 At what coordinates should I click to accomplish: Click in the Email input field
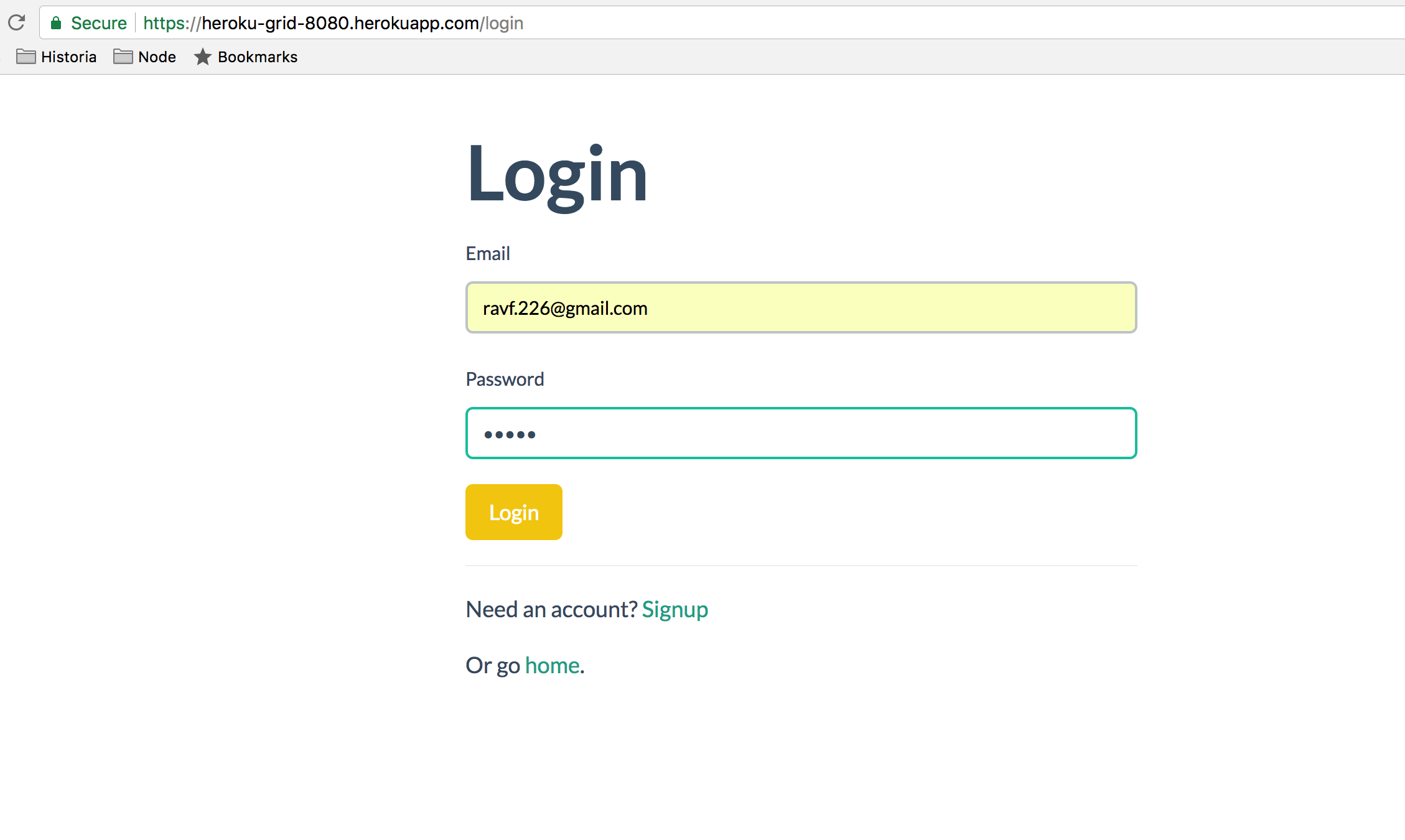801,308
